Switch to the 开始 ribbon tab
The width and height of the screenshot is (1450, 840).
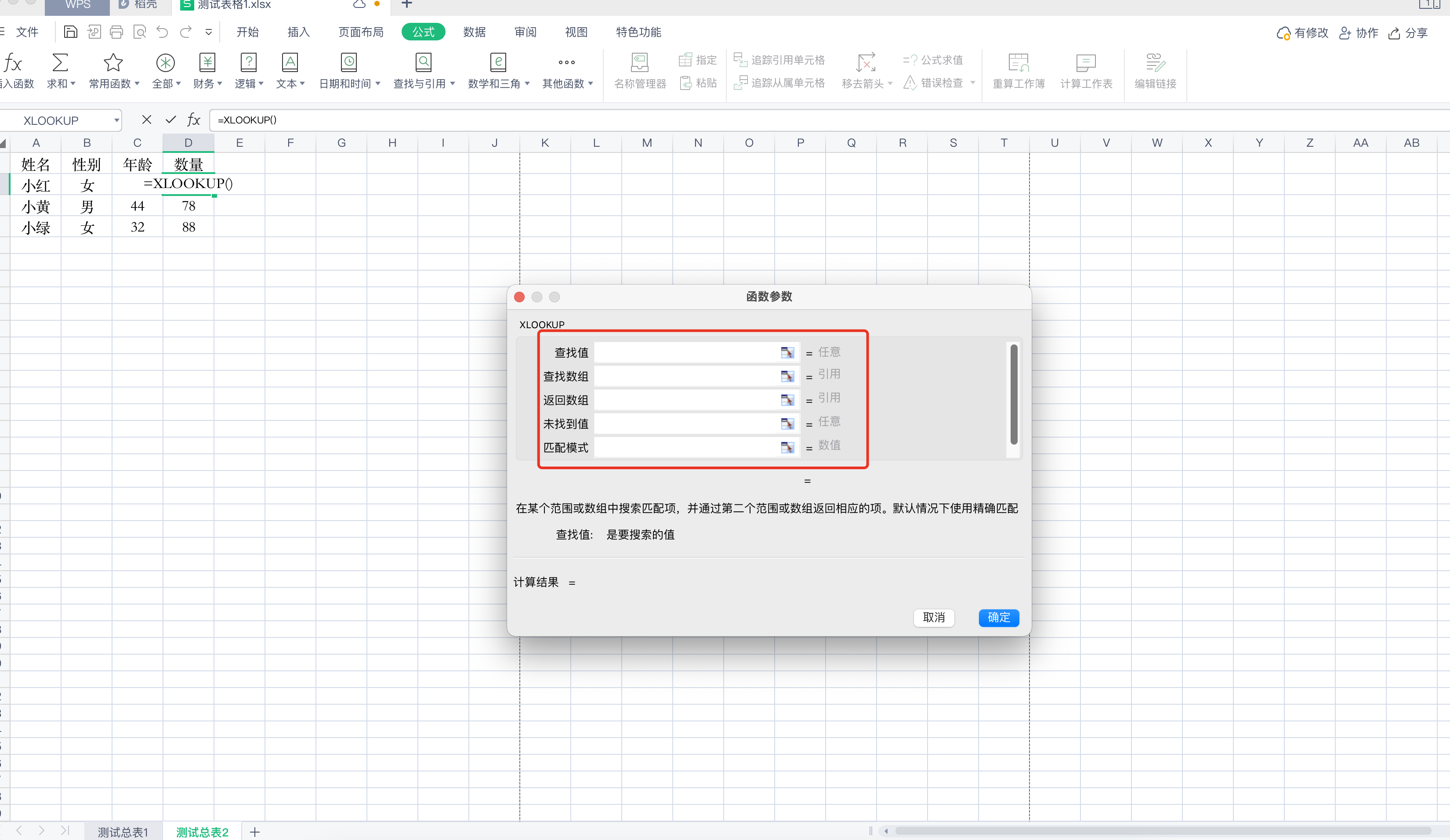click(x=247, y=32)
